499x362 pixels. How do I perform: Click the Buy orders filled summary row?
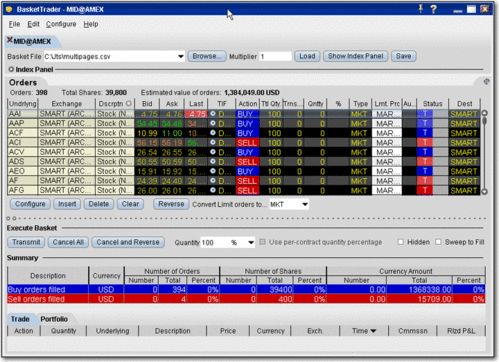246,289
